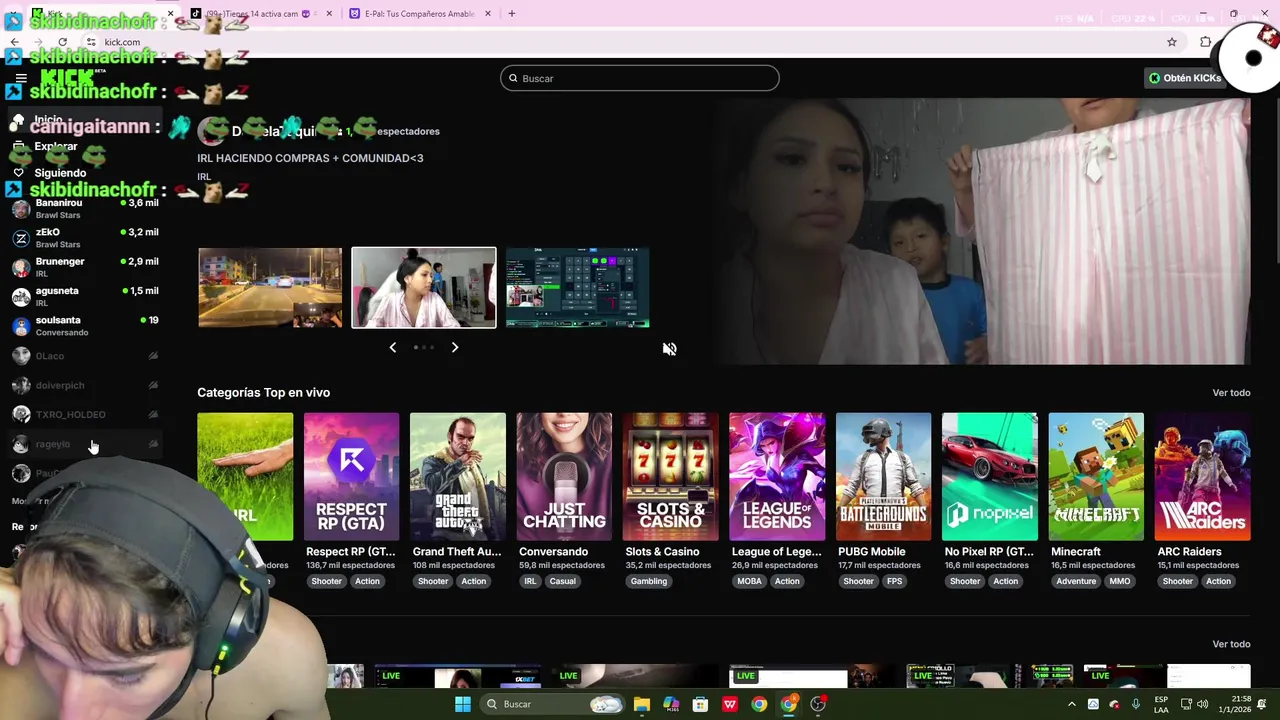
Task: Open soulsanta's channel in the sidebar
Action: 85,326
